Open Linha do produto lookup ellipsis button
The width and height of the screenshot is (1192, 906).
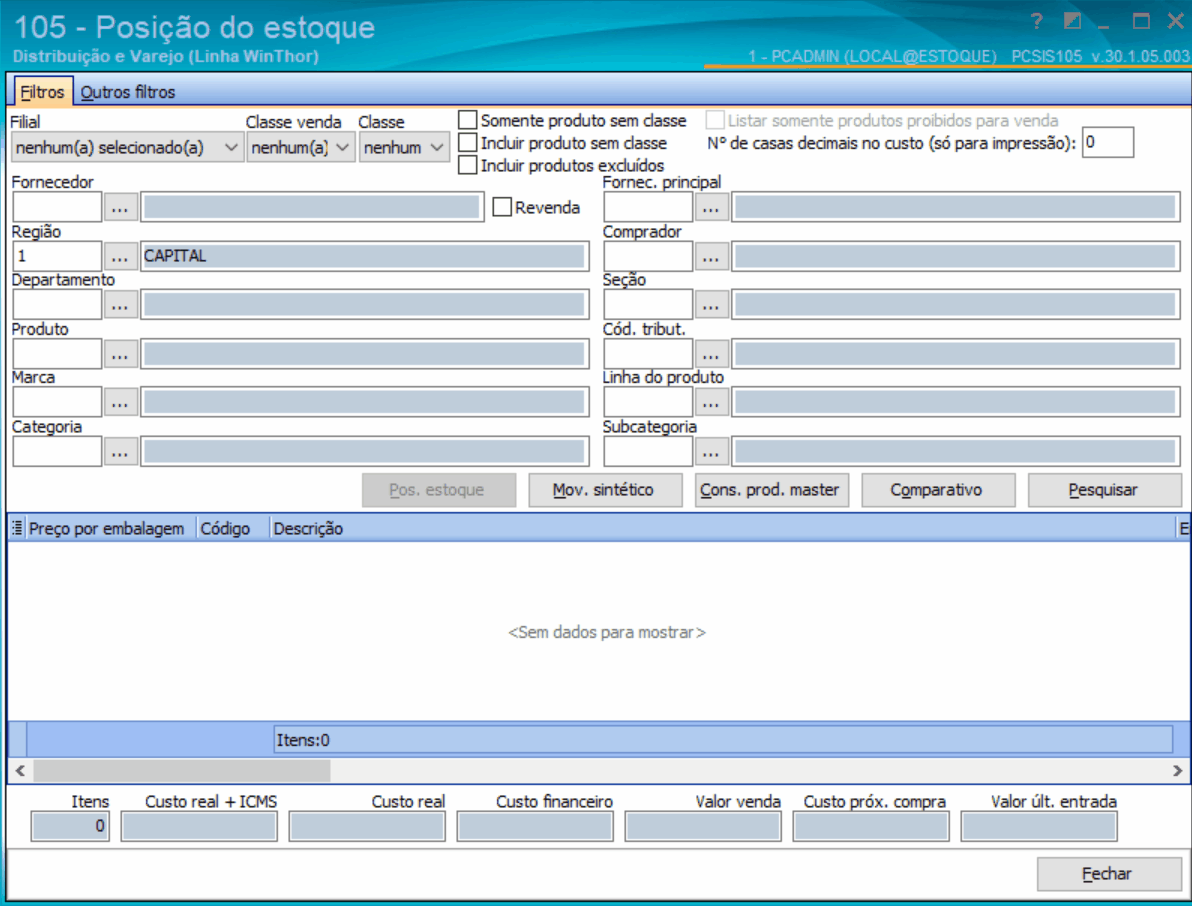click(x=711, y=402)
